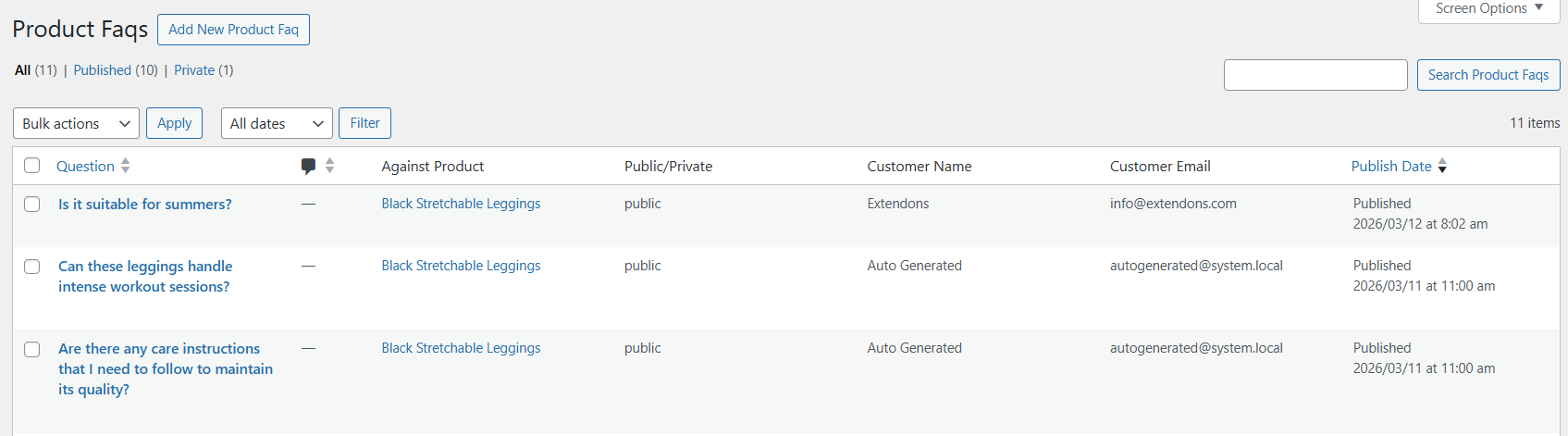The height and width of the screenshot is (436, 1568).
Task: Open Black Stretchable Leggings in care instructions row
Action: click(x=461, y=348)
